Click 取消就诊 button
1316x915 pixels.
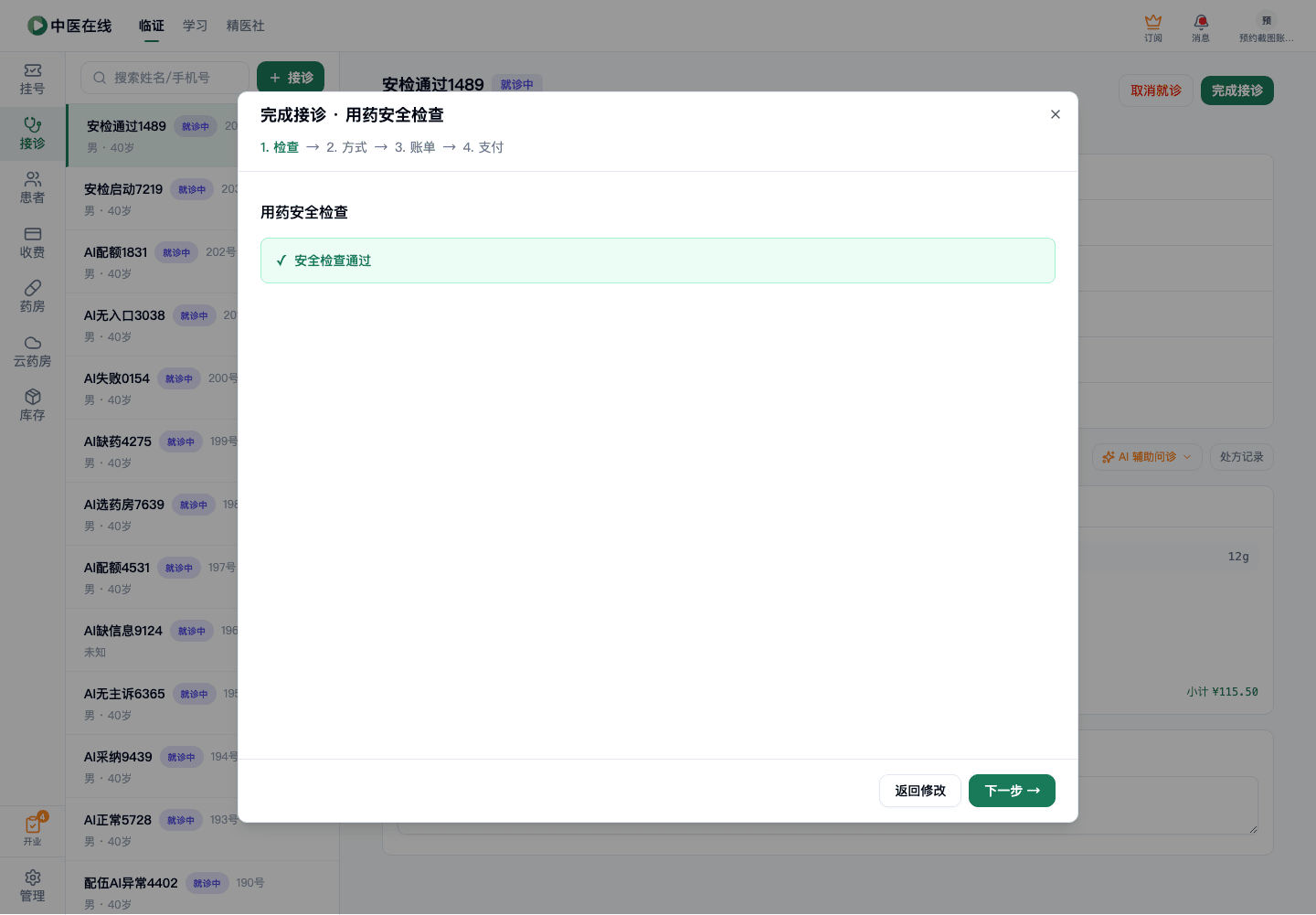coord(1156,90)
